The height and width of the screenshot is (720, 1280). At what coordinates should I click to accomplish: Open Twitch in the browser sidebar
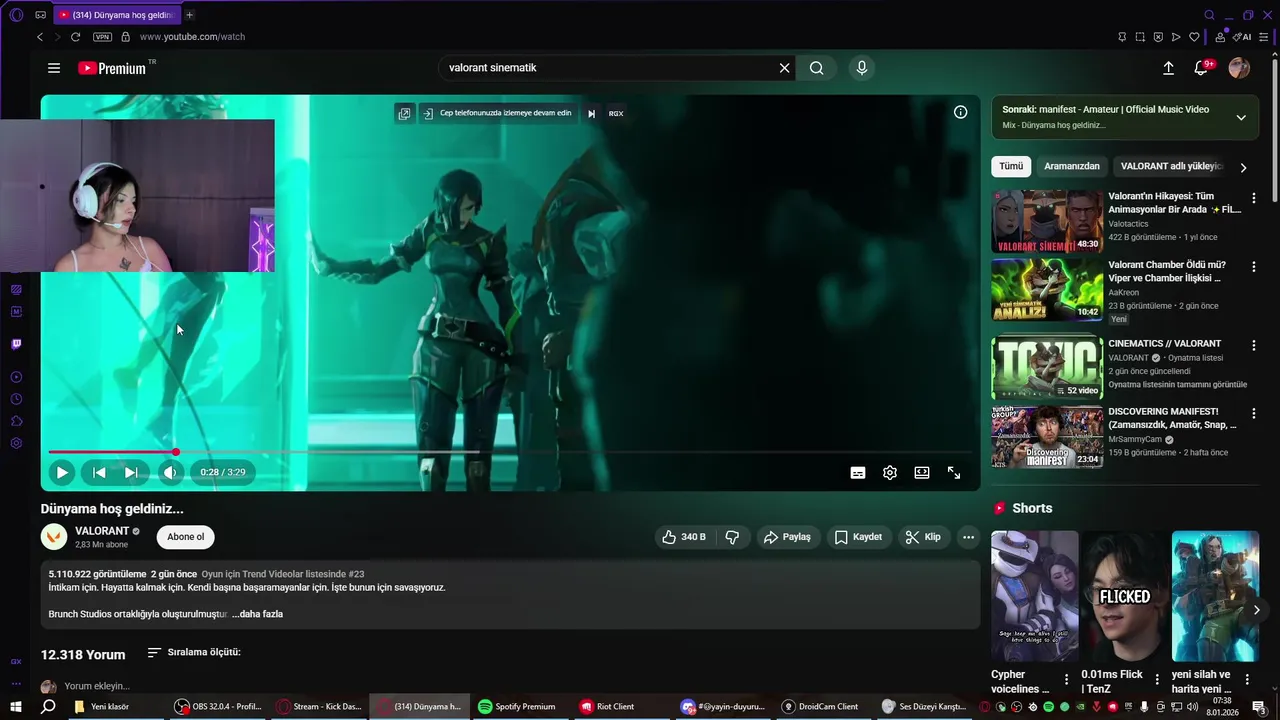(16, 344)
